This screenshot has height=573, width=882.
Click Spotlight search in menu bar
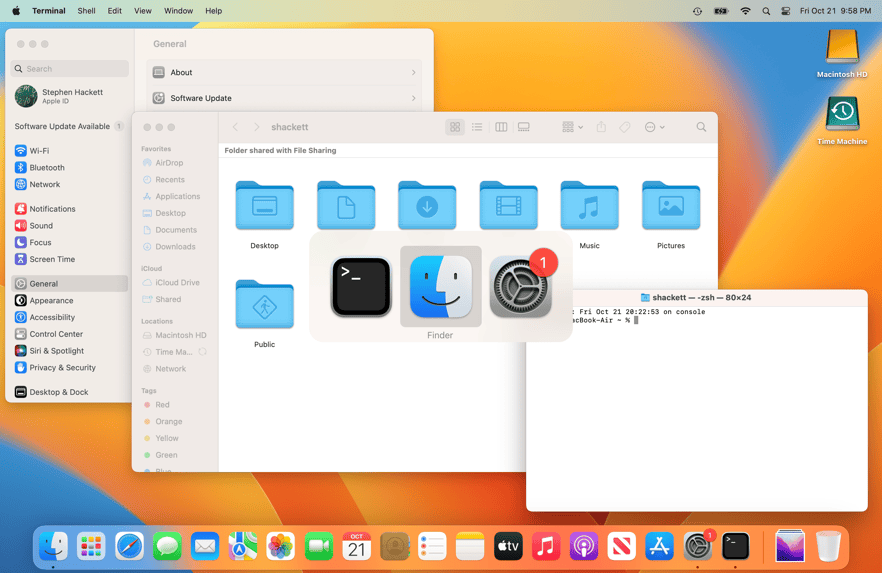[x=766, y=11]
